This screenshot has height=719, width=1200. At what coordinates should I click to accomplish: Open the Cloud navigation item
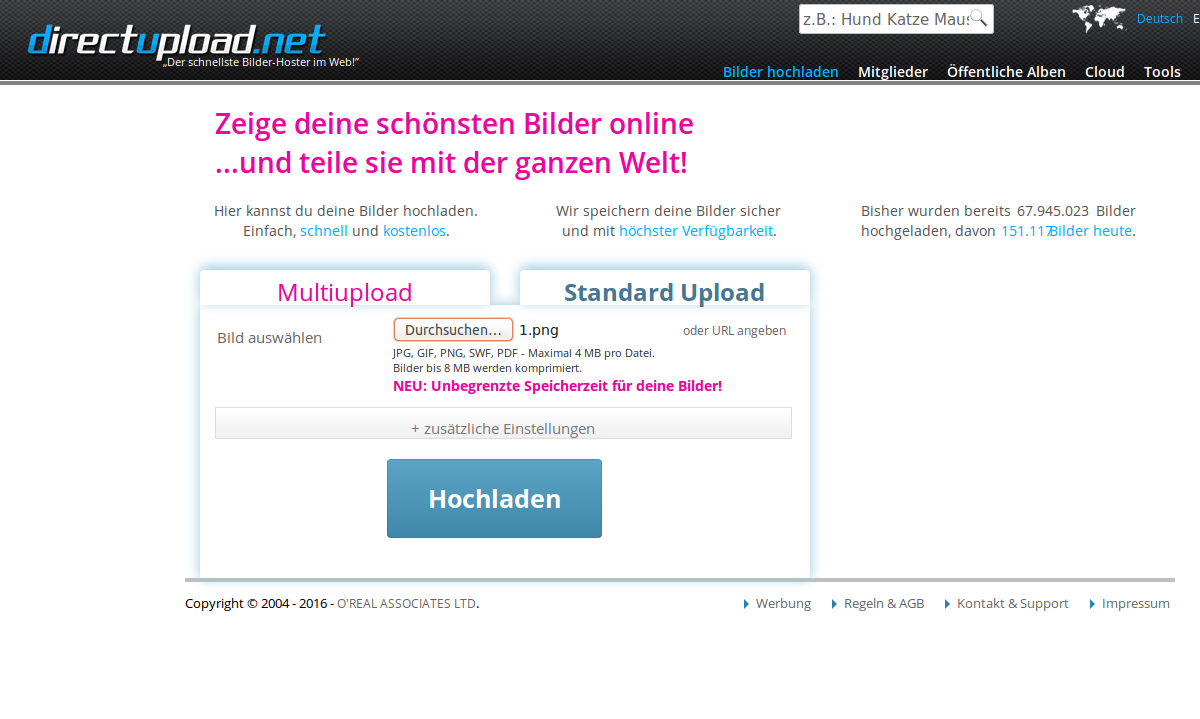click(1104, 72)
